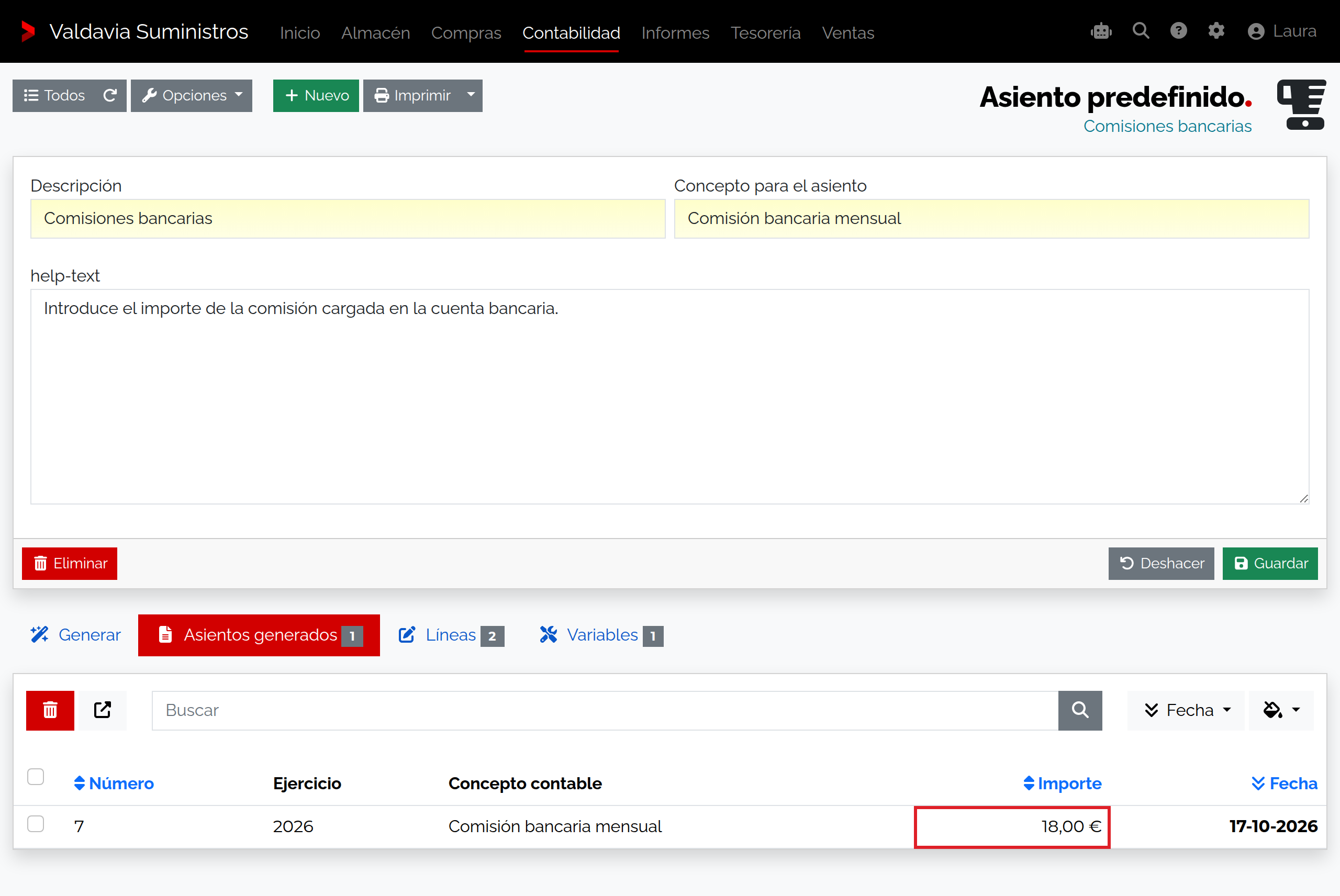
Task: Open the Imprimir dropdown arrow
Action: (472, 95)
